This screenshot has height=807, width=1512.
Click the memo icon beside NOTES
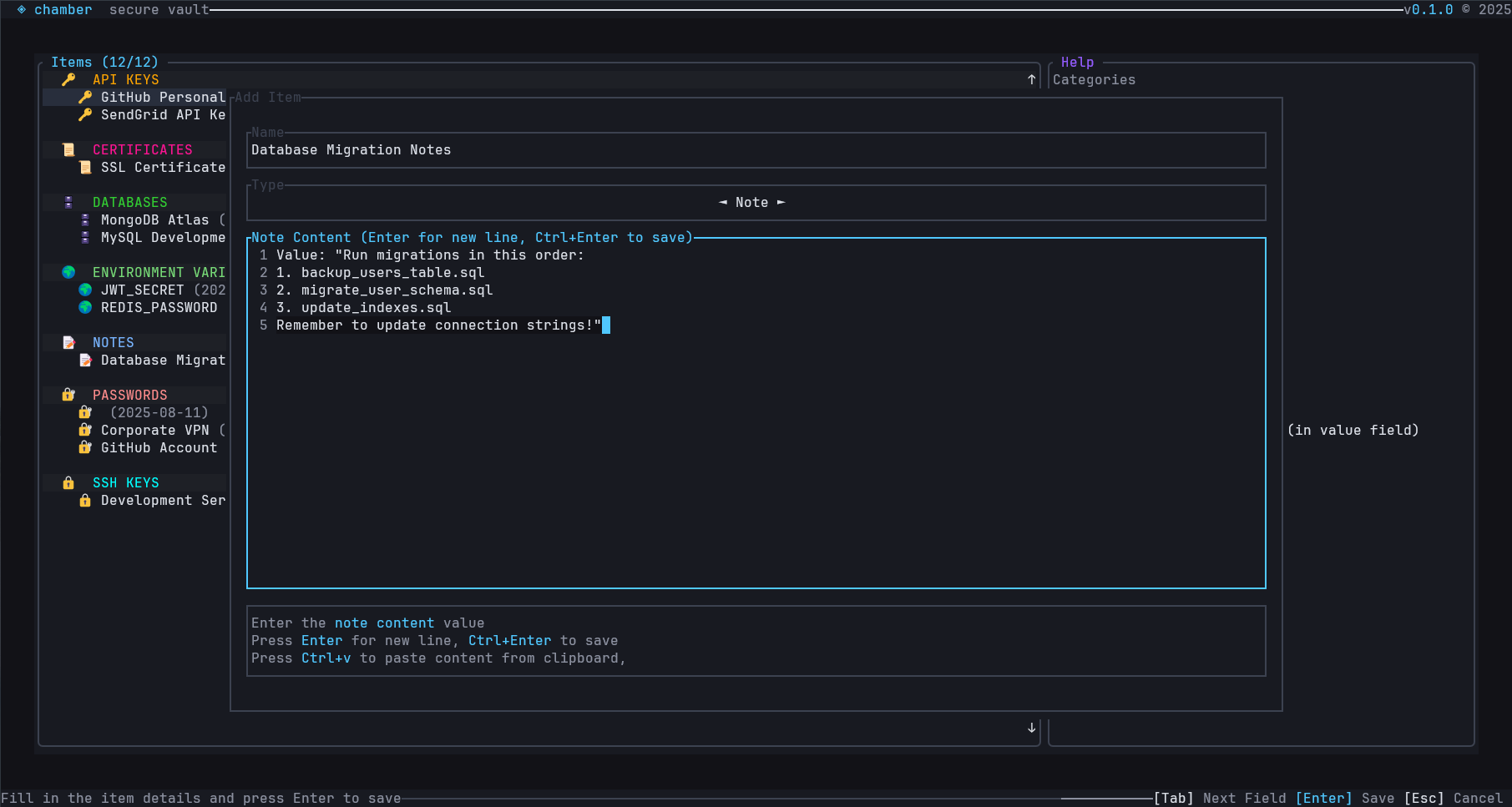[68, 343]
